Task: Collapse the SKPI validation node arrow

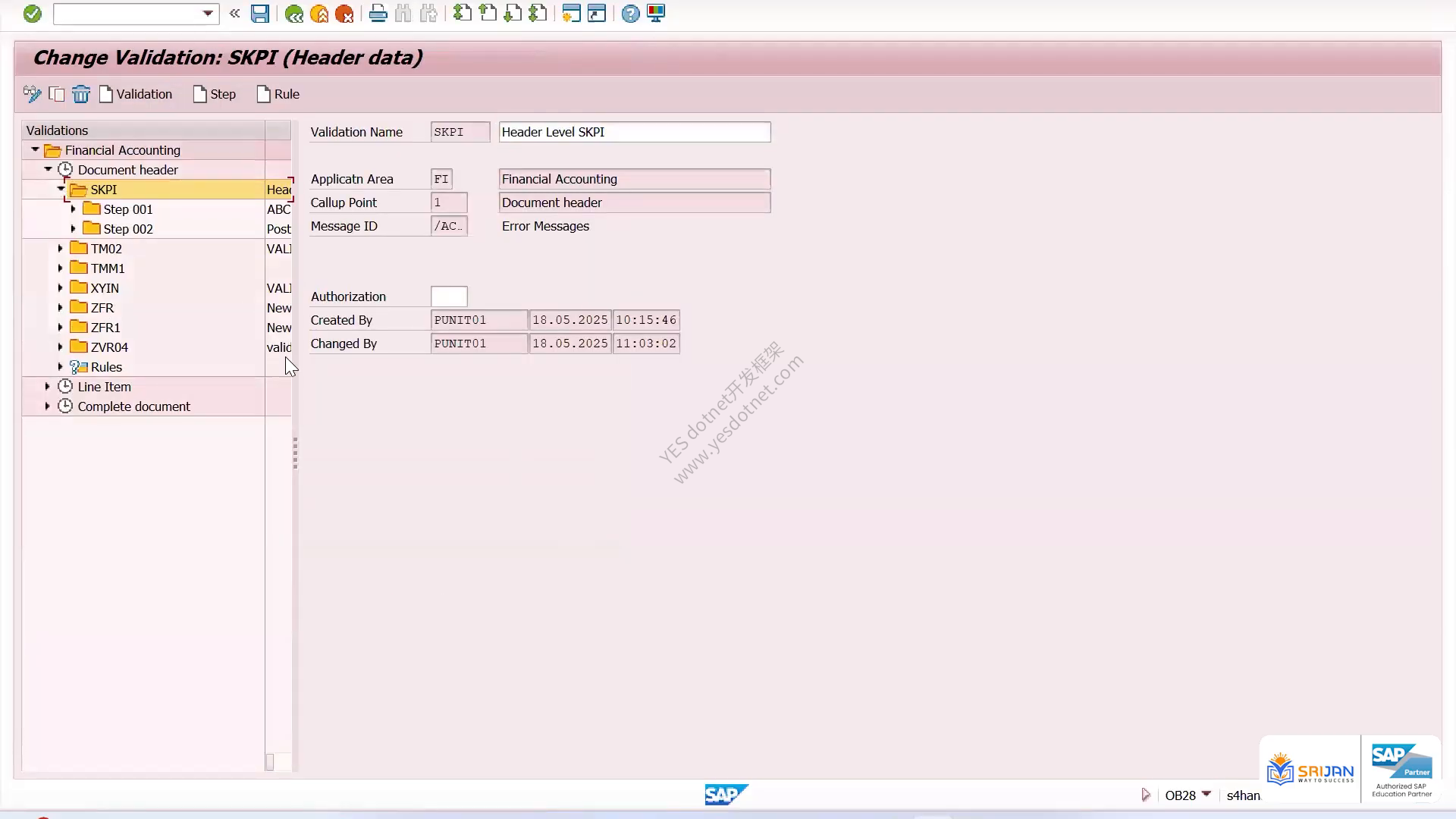Action: pos(61,189)
